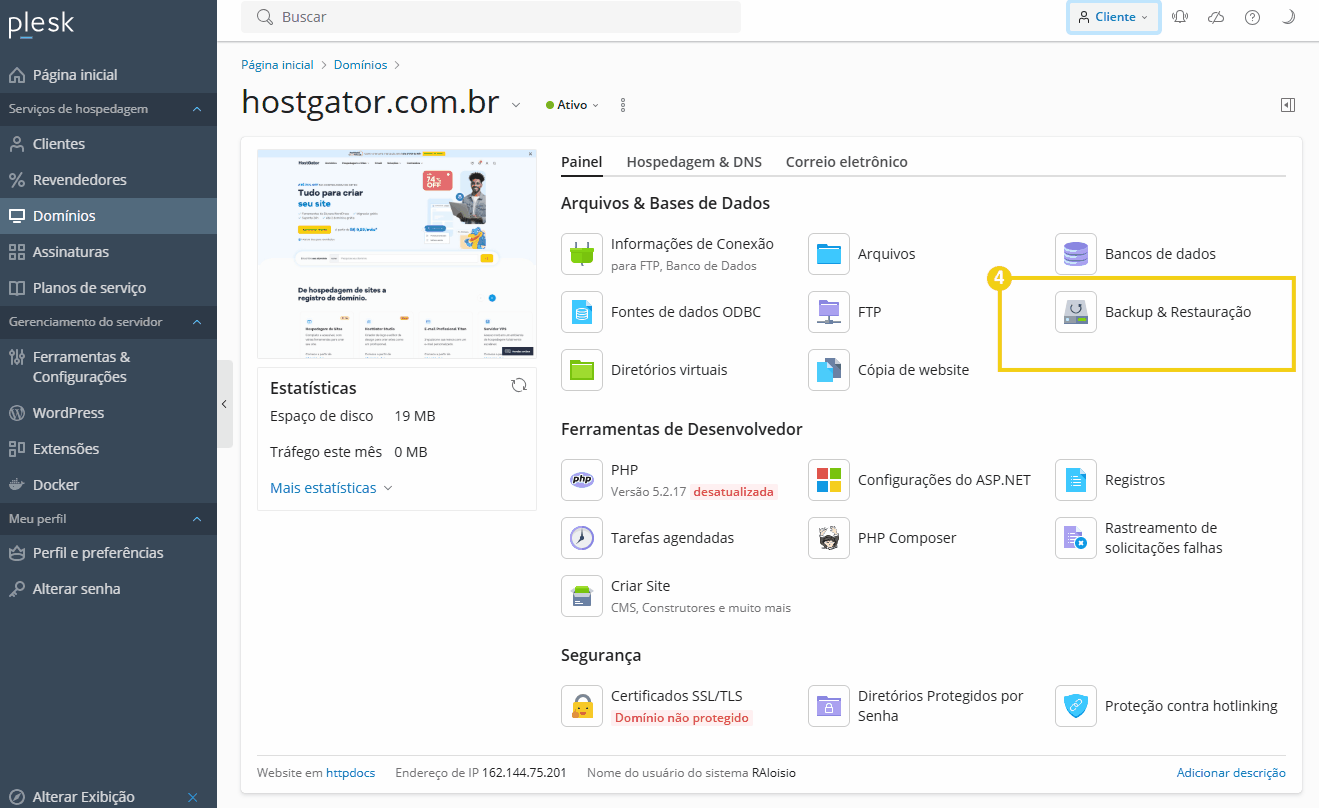The image size is (1319, 808).
Task: Open Perfil e preferências in sidebar
Action: click(x=108, y=553)
